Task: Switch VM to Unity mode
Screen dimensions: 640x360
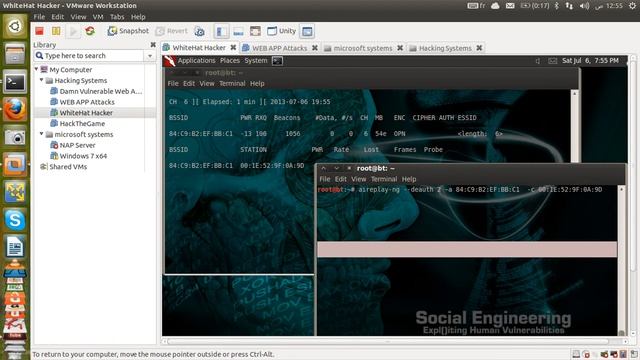Action: coord(281,31)
